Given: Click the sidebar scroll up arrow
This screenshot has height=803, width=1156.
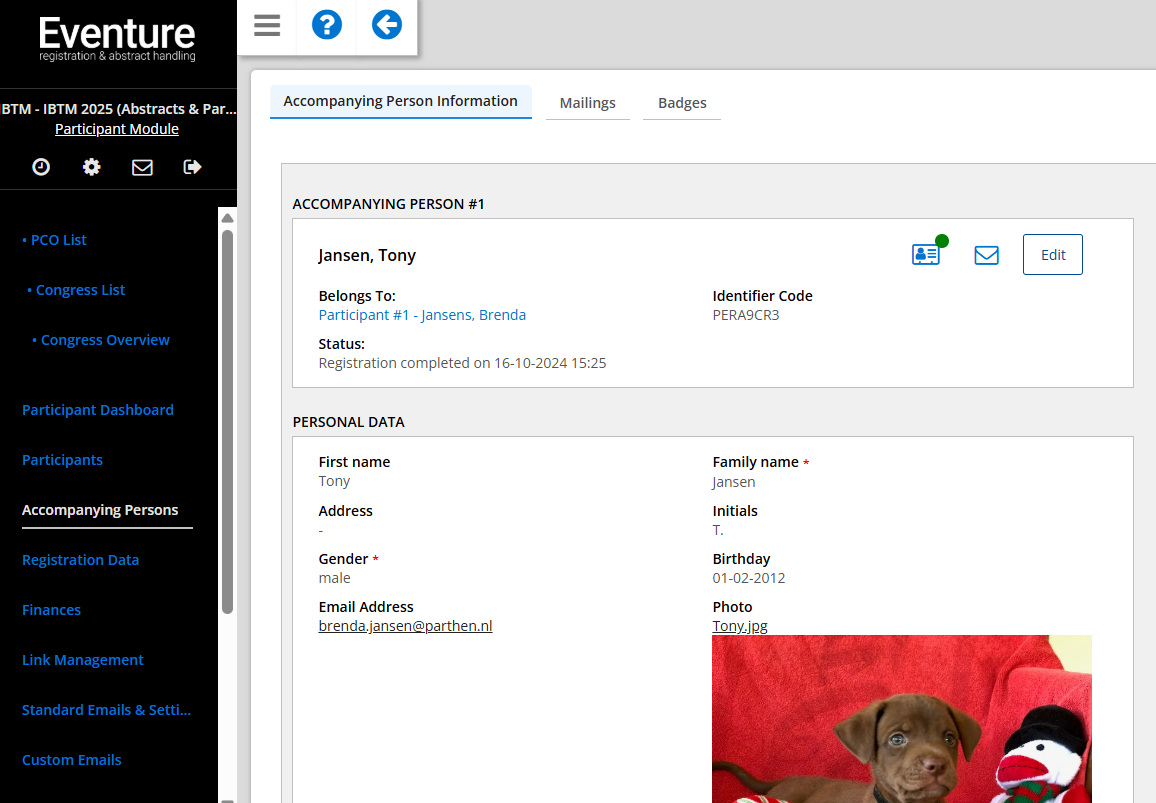Looking at the screenshot, I should coord(227,218).
